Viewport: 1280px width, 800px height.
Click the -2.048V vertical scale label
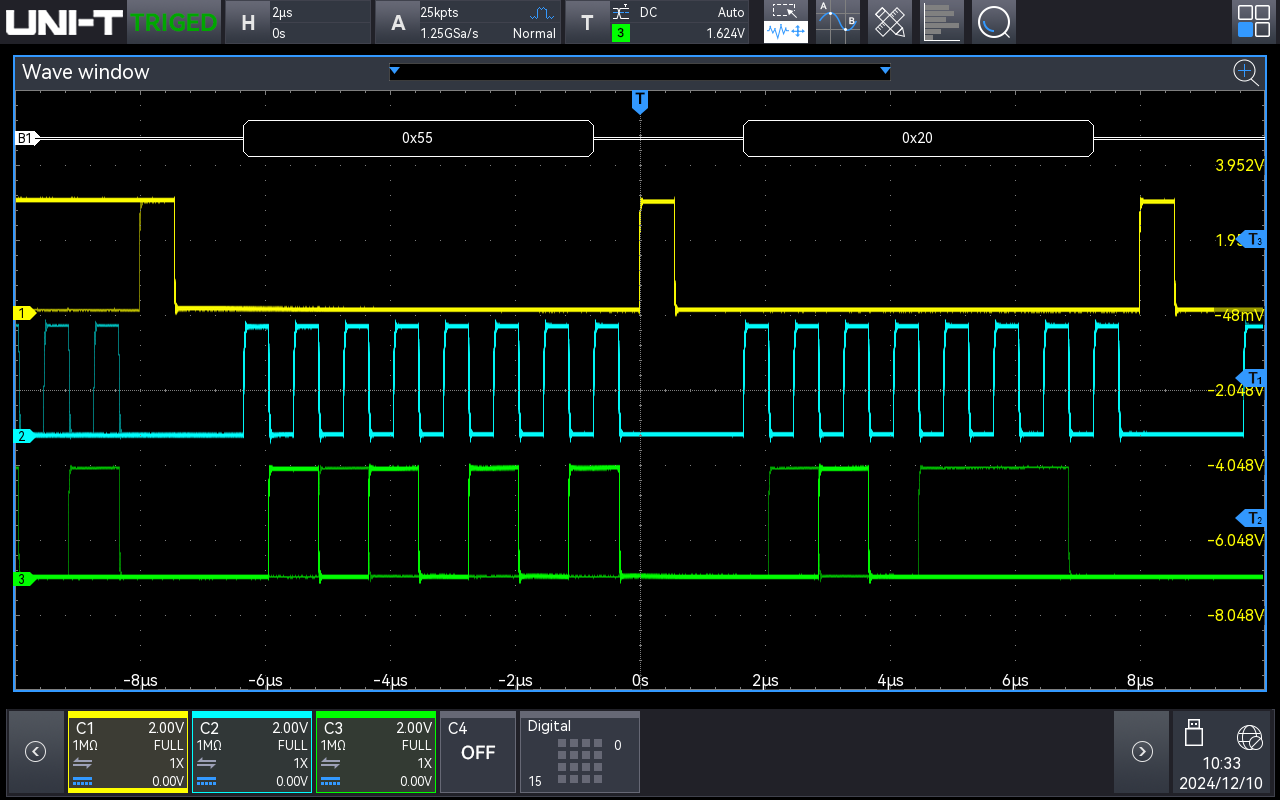[1237, 390]
